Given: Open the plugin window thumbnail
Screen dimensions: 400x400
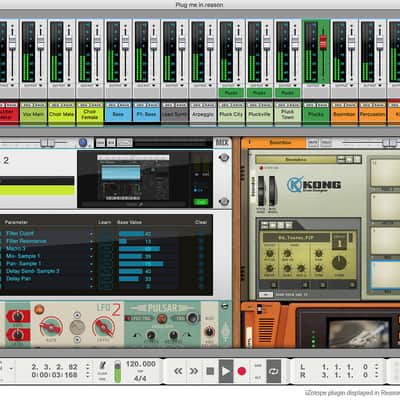Looking at the screenshot, I should pyautogui.click(x=134, y=179).
